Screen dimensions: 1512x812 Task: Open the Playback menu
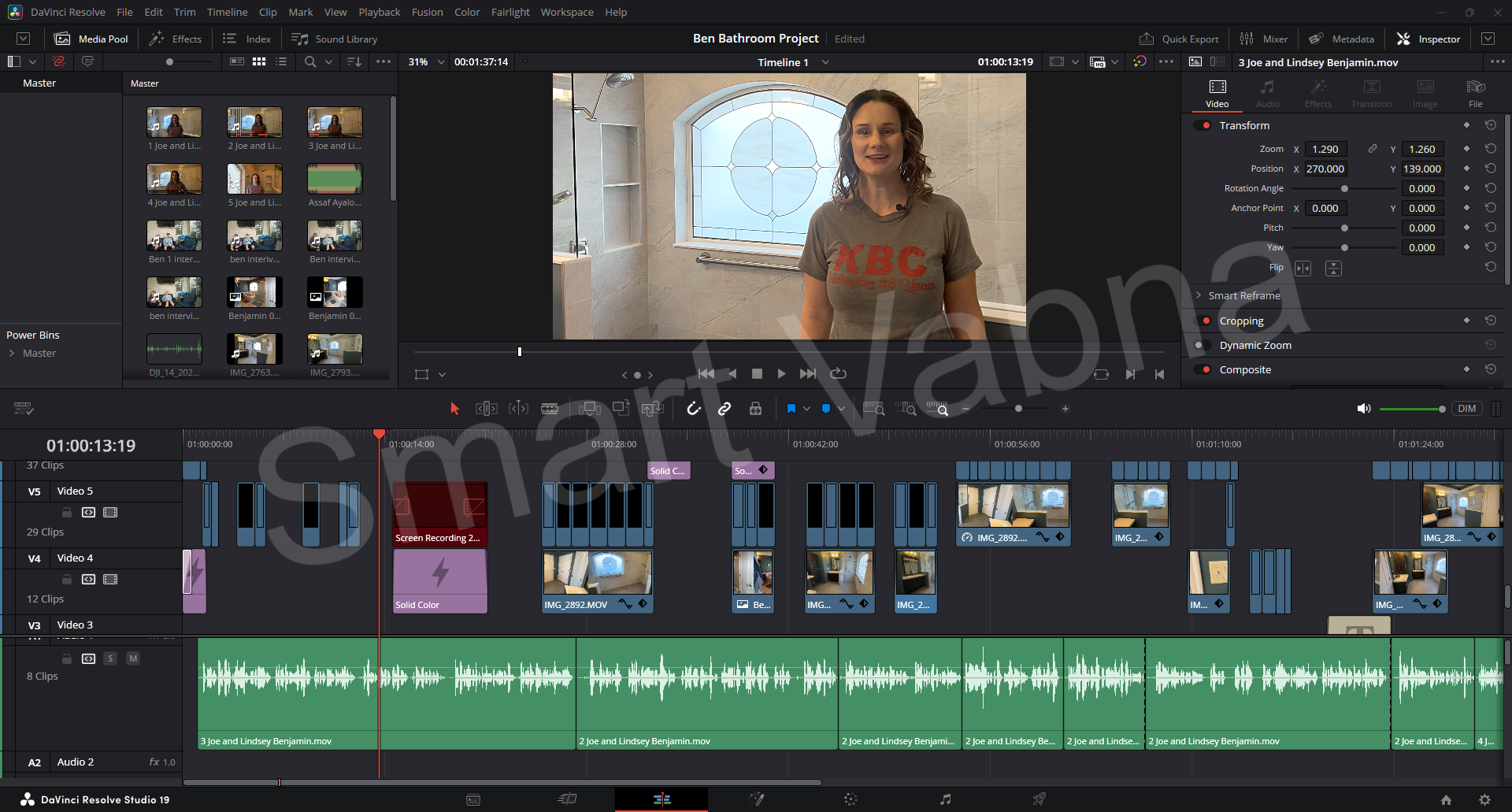coord(379,12)
